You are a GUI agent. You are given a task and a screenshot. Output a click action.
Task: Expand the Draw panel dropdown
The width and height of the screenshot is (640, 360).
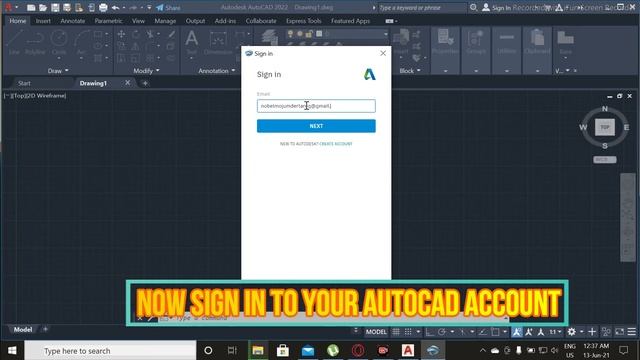[x=58, y=71]
